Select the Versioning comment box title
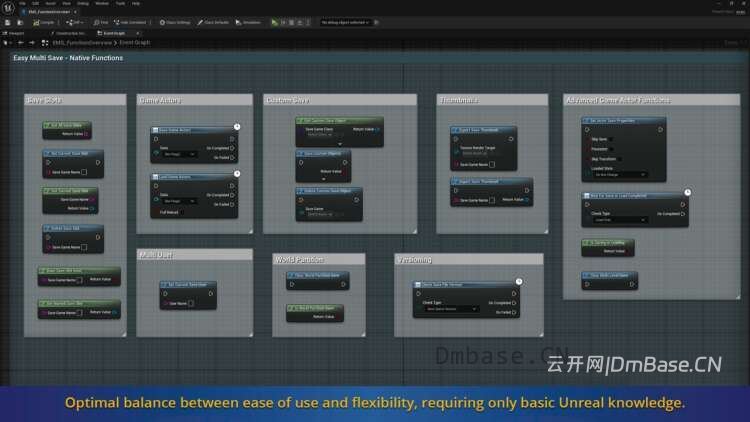Image resolution: width=750 pixels, height=422 pixels. pos(414,259)
